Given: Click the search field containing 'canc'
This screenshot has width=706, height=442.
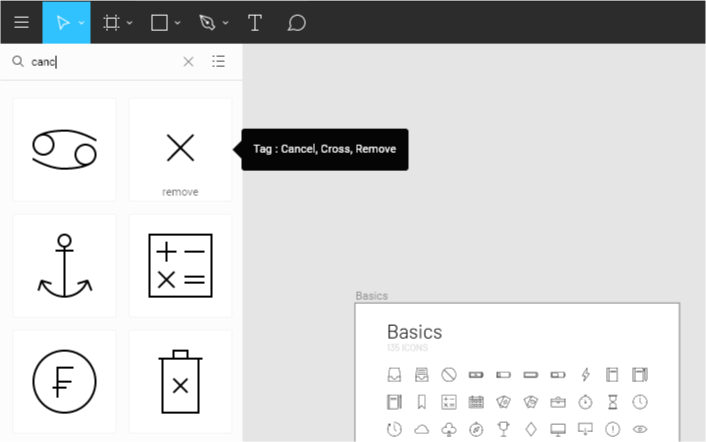Looking at the screenshot, I should (104, 62).
